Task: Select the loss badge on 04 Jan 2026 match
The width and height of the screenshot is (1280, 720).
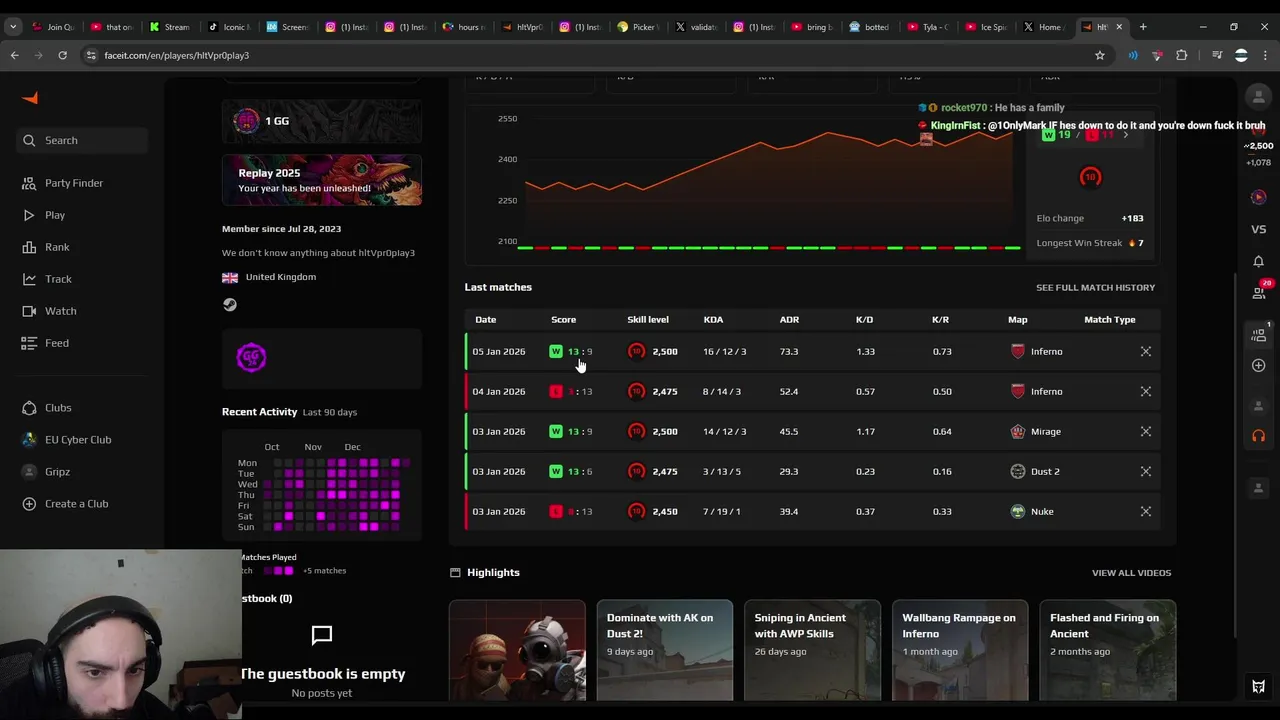Action: coord(556,392)
